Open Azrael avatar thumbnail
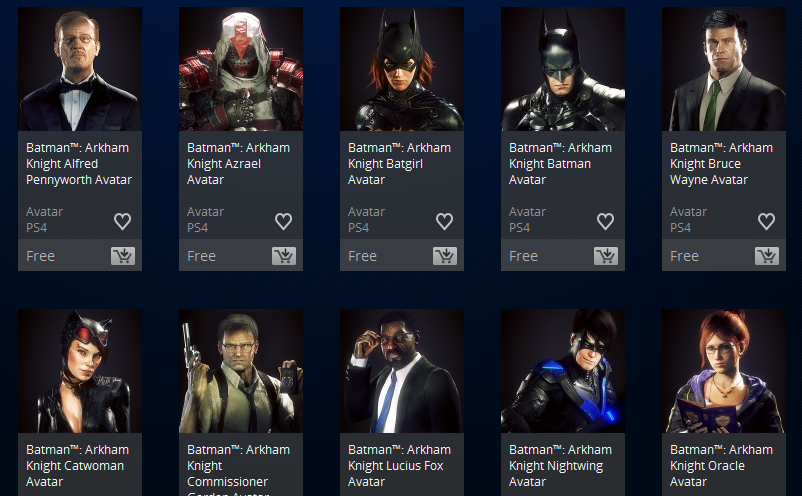This screenshot has height=496, width=802. coord(241,69)
